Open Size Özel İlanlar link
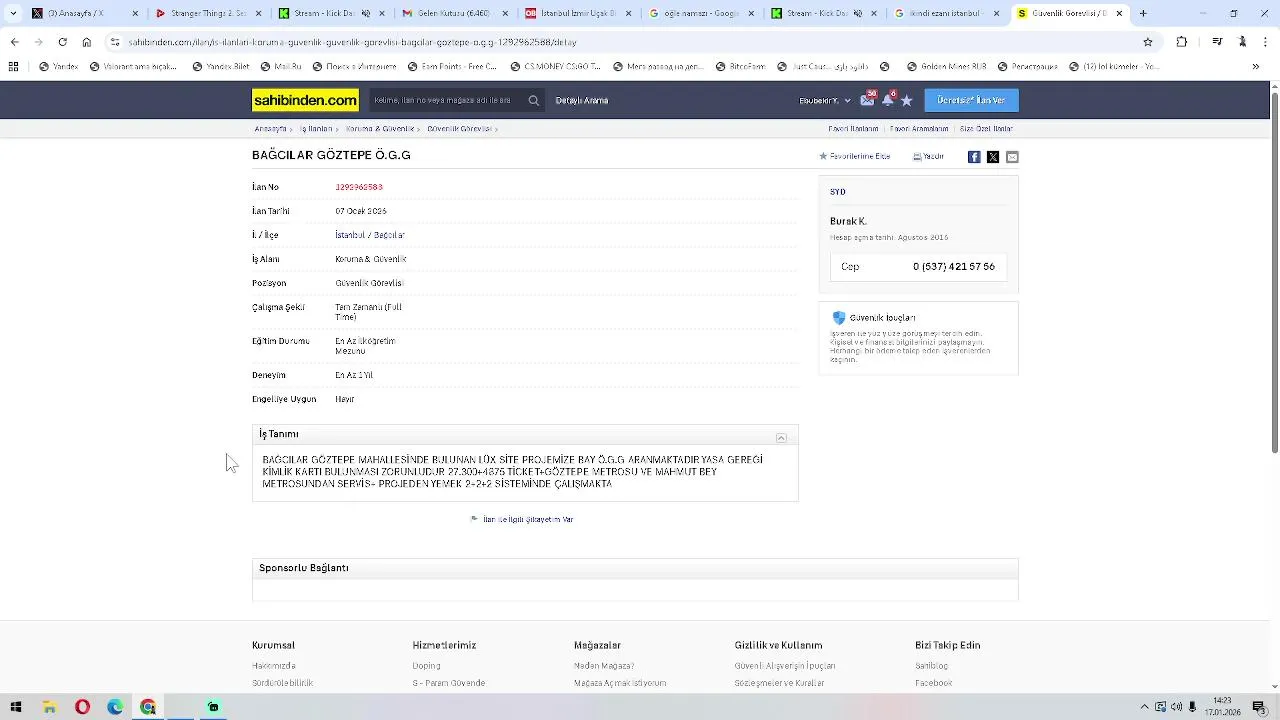 (986, 129)
